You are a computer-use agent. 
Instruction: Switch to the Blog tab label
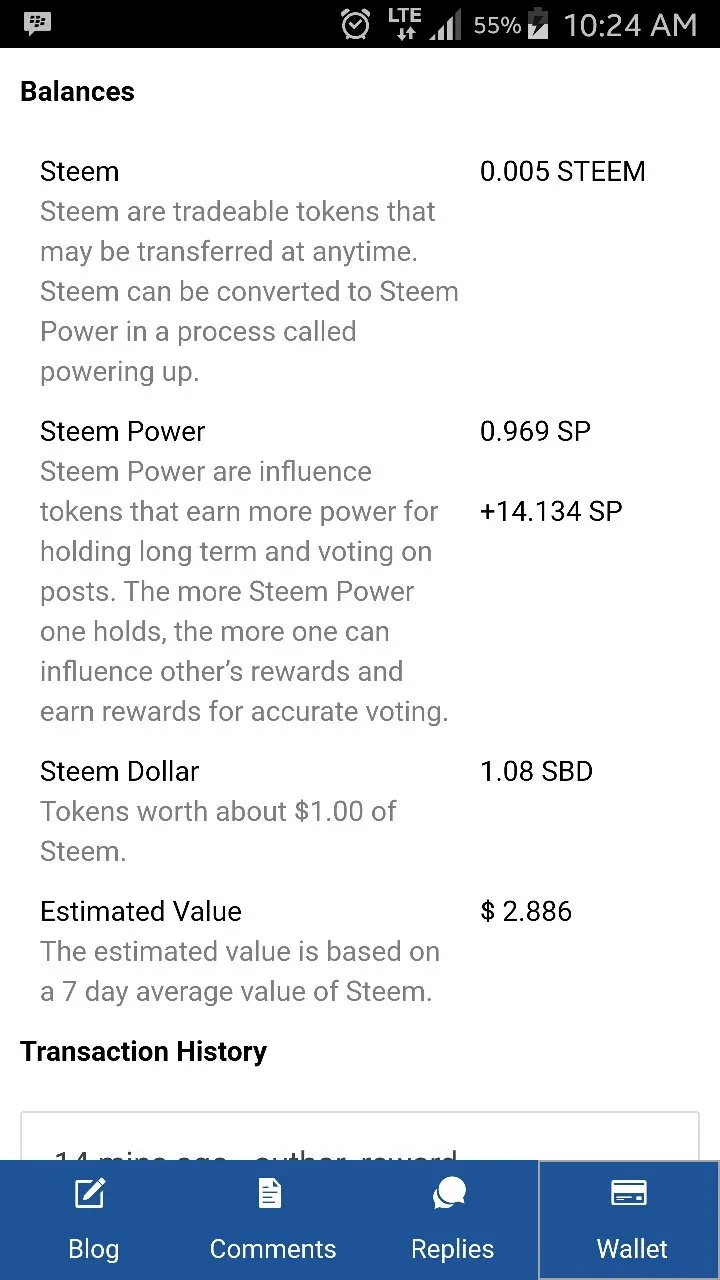coord(93,1249)
